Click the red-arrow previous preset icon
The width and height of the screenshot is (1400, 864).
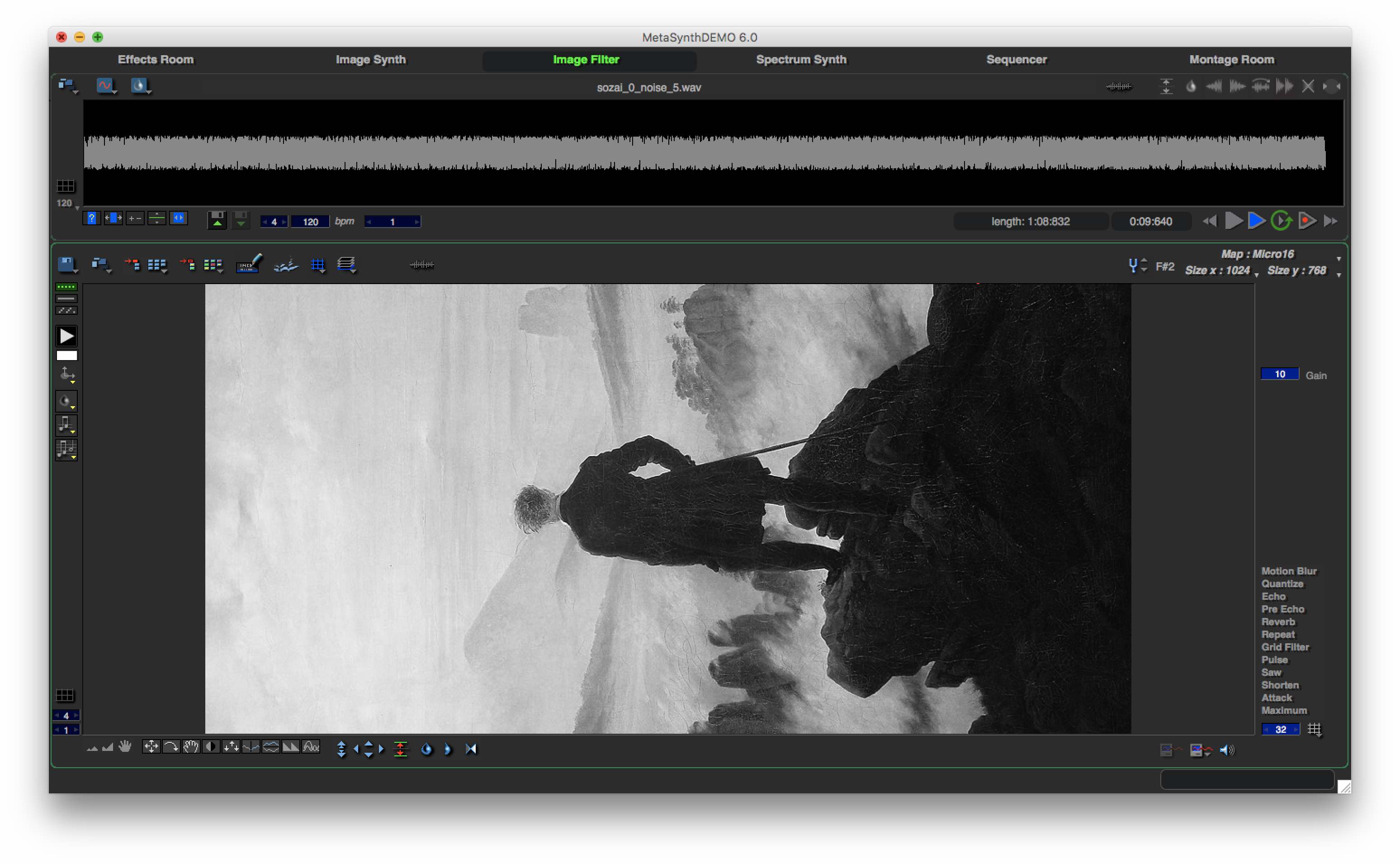(x=132, y=264)
